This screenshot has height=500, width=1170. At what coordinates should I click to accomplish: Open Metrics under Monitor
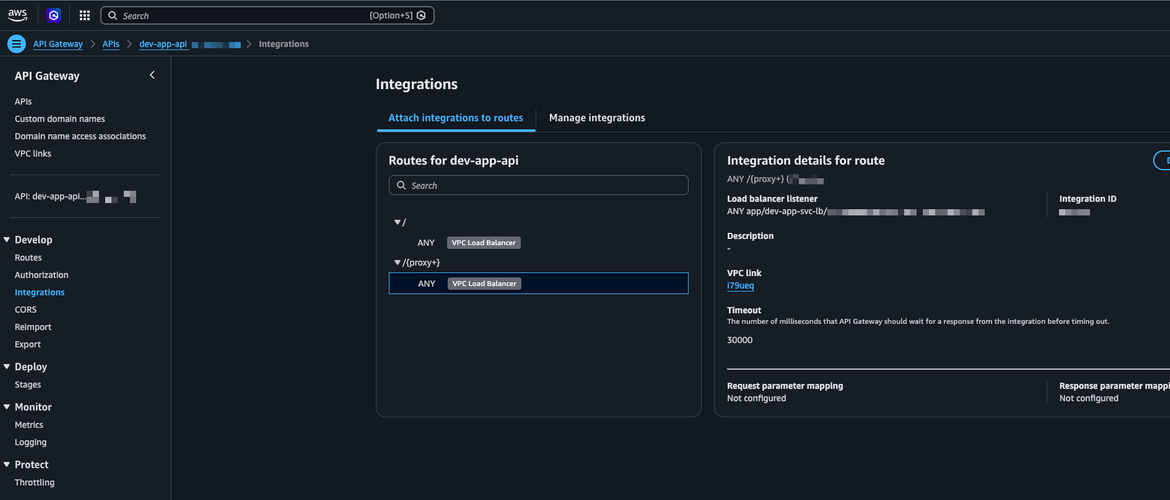pos(29,425)
